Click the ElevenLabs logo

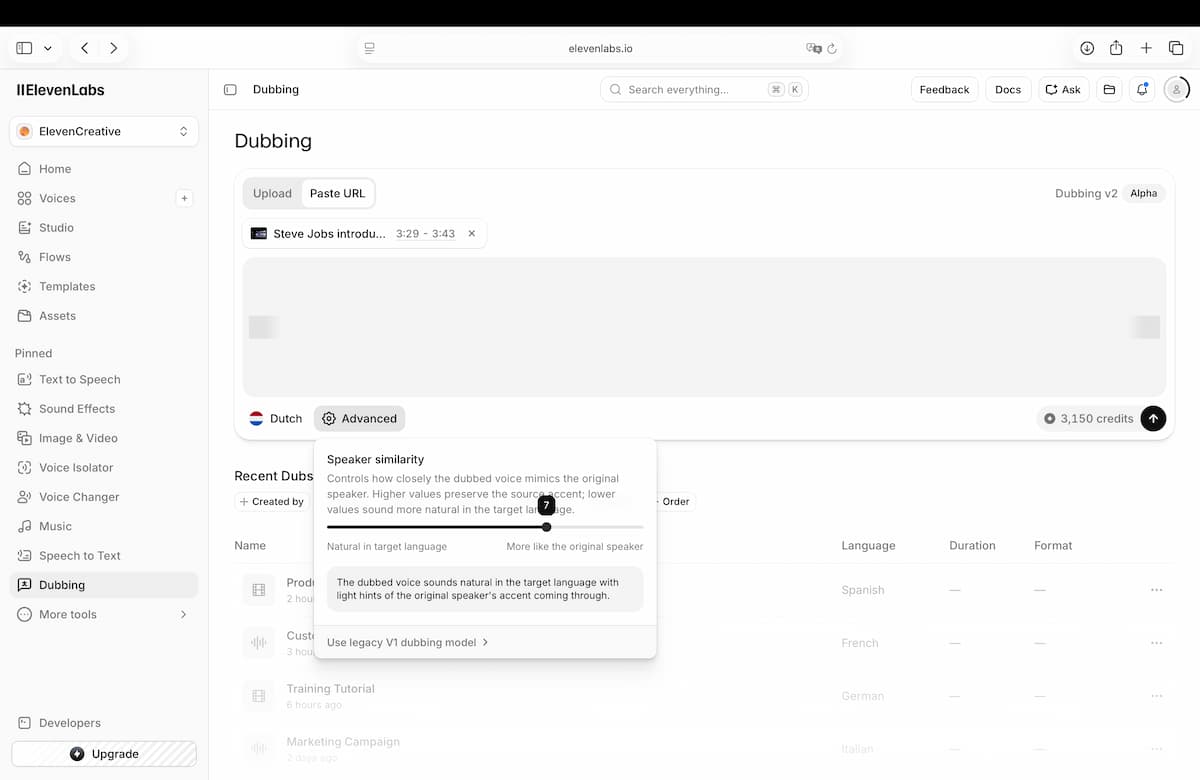(x=60, y=90)
